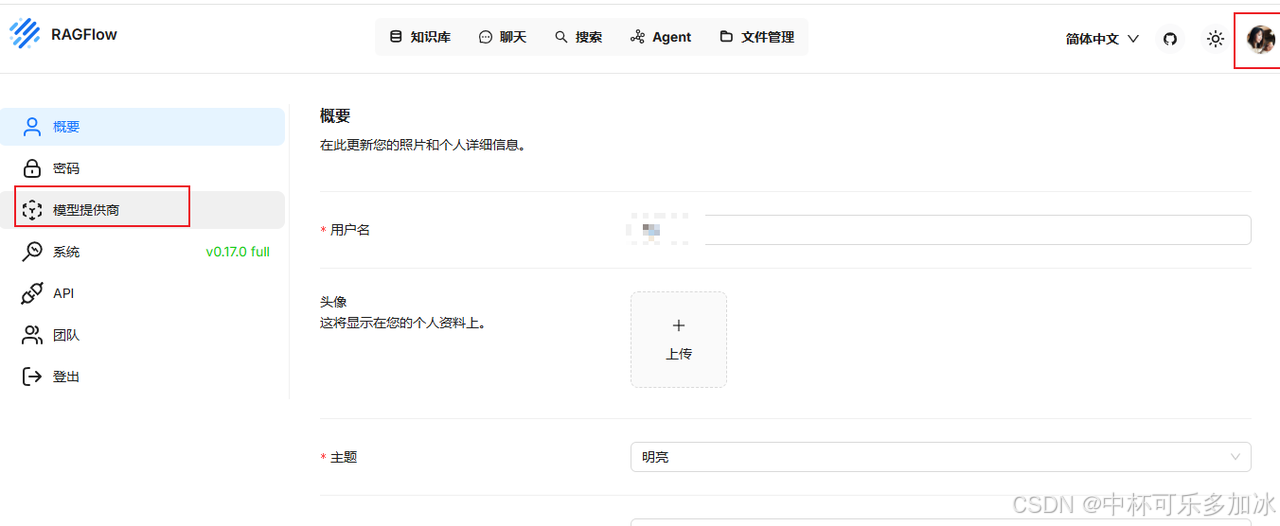1280x526 pixels.
Task: Click the partially visible field below 主题
Action: (941, 522)
